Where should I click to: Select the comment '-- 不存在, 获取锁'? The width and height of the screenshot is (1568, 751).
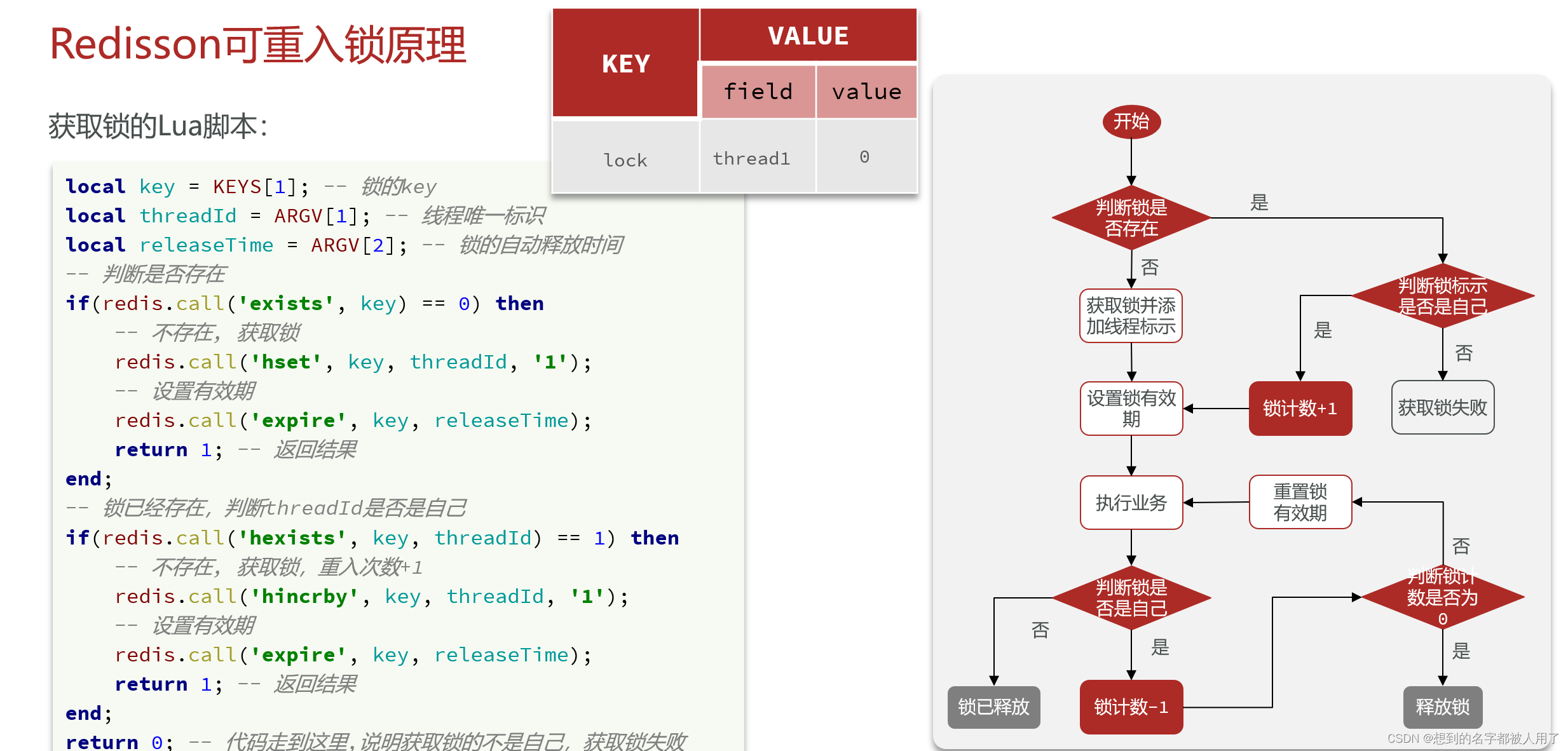pyautogui.click(x=207, y=333)
